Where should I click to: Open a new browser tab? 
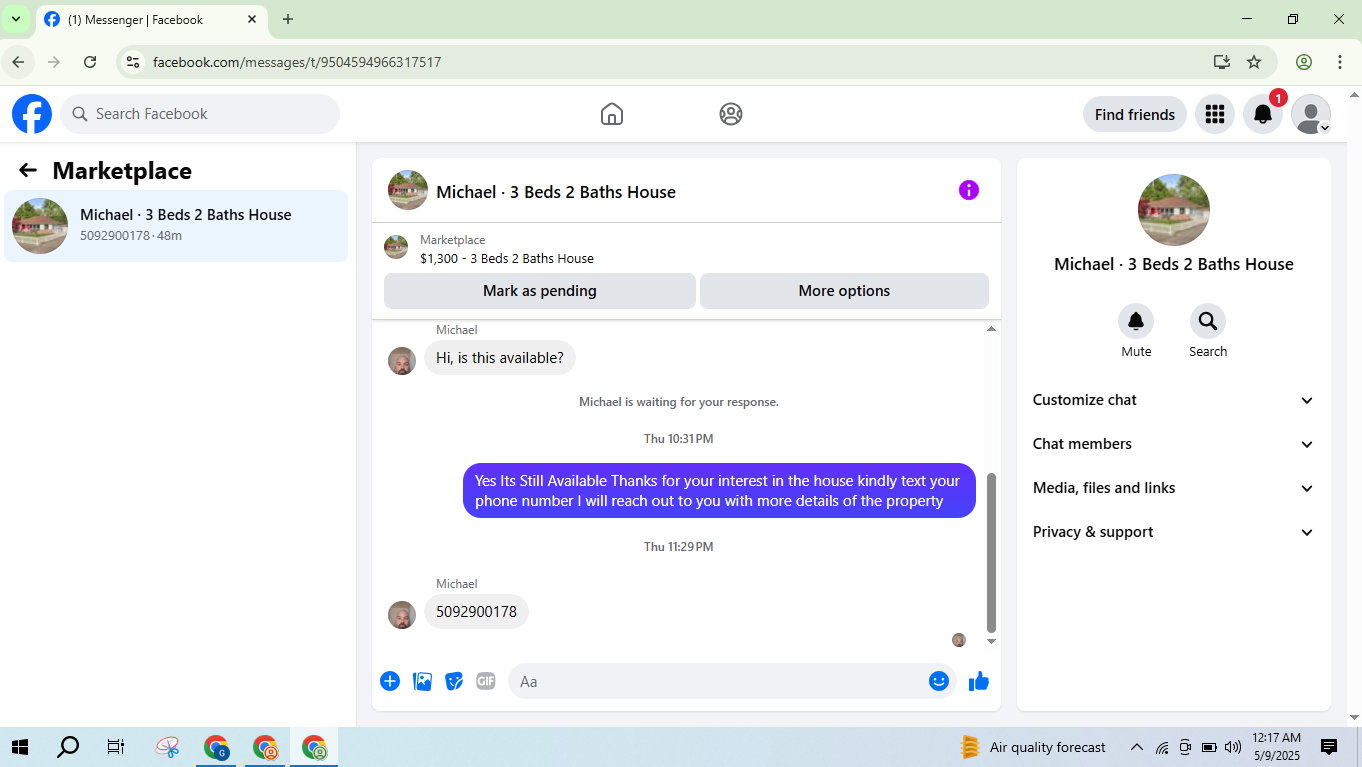click(288, 19)
